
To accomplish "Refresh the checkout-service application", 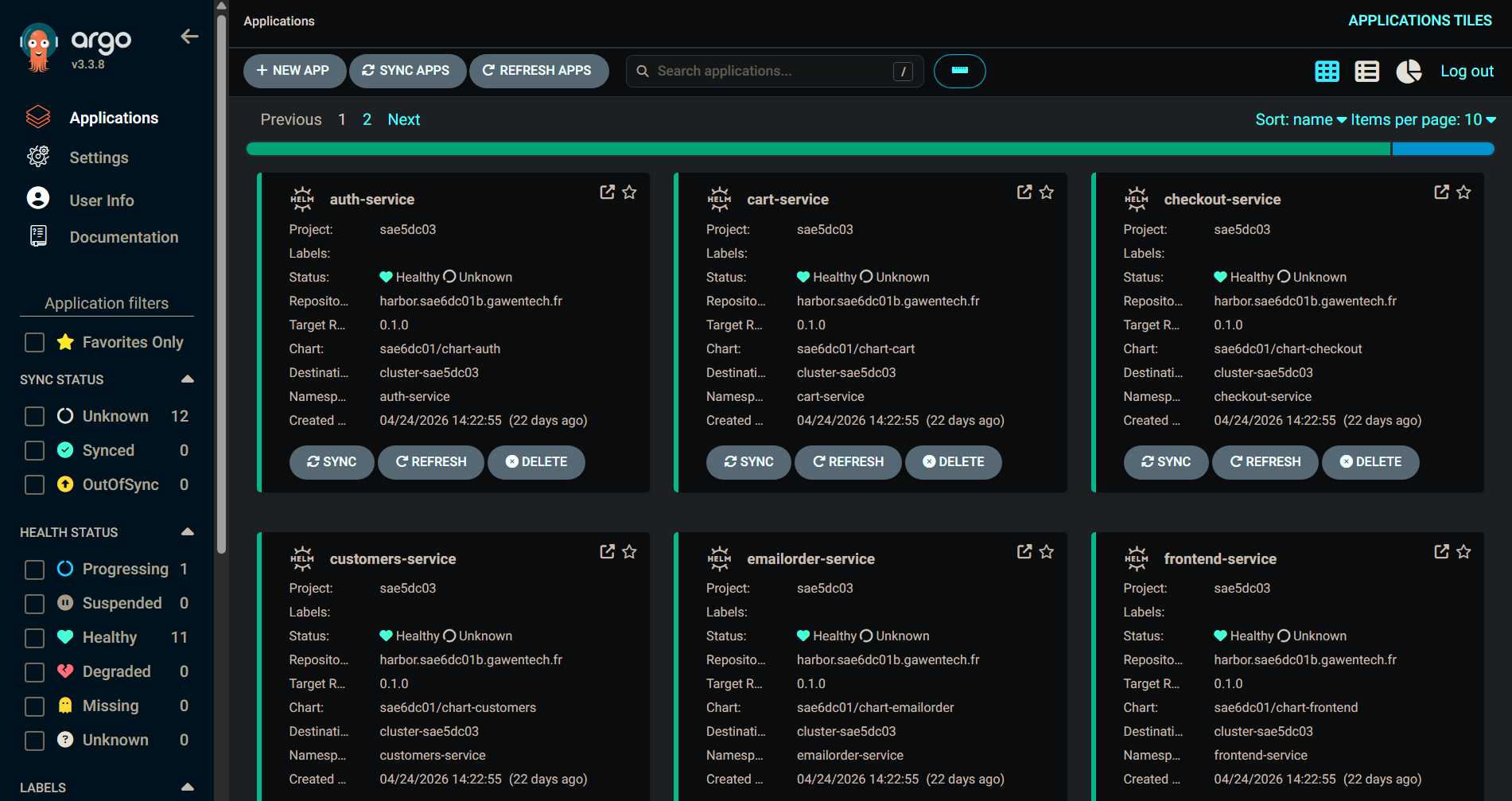I will (1265, 462).
